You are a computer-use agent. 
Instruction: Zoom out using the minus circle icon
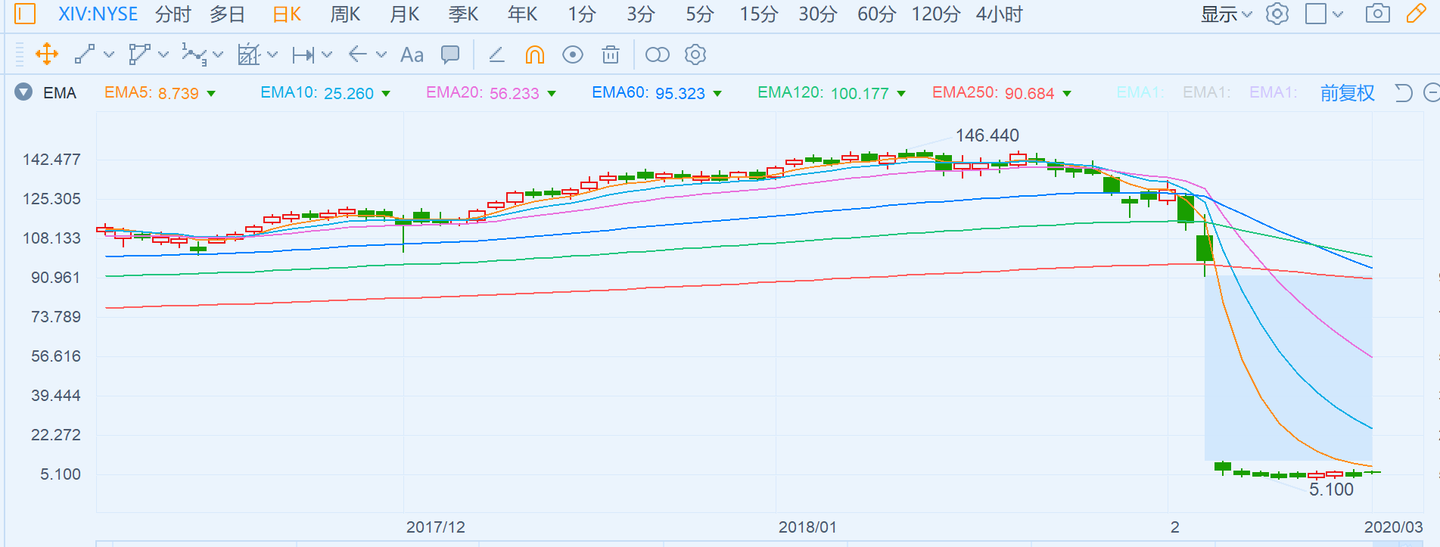click(x=1431, y=93)
